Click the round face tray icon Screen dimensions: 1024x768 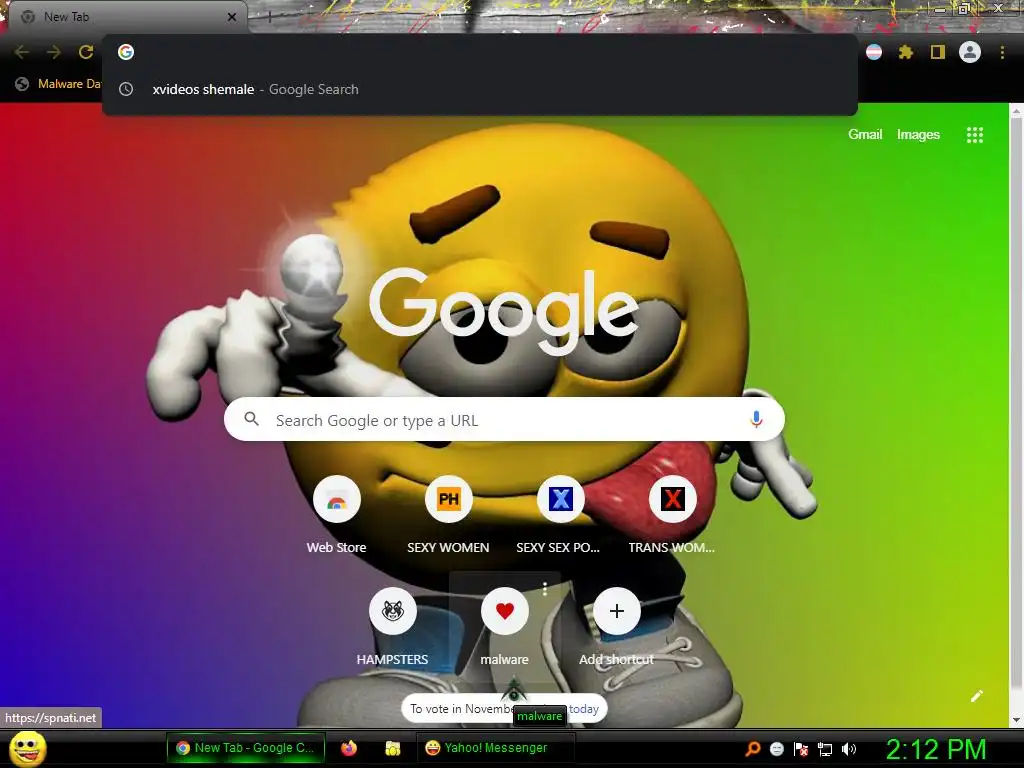pos(776,749)
